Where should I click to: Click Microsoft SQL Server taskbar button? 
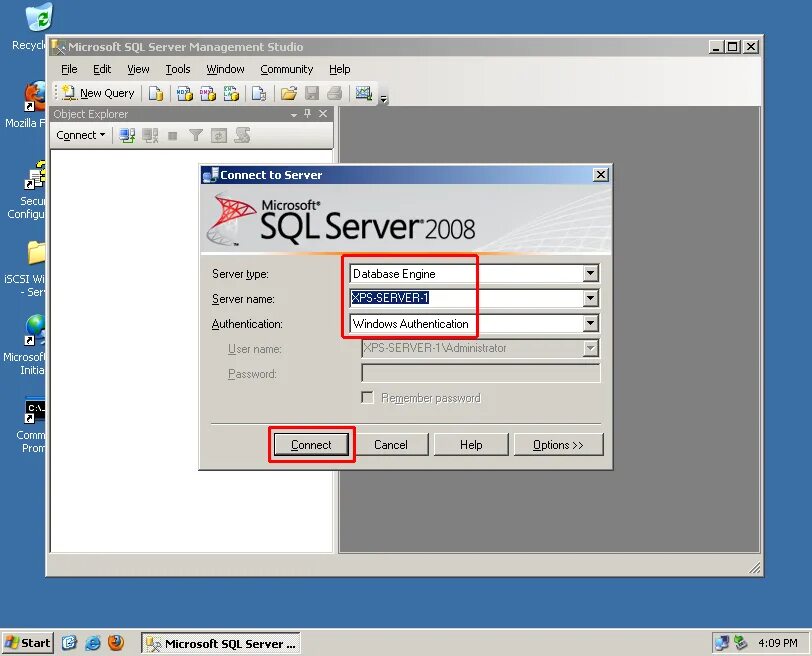tap(221, 644)
